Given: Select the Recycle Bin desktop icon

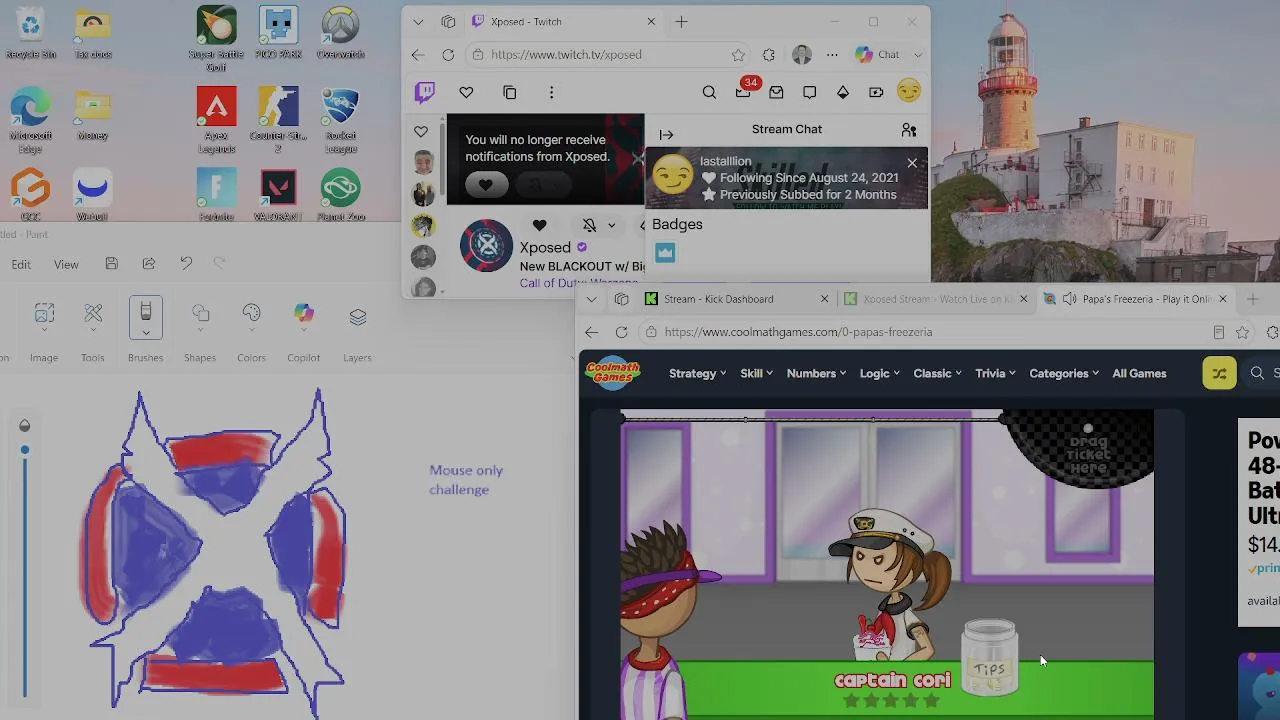Looking at the screenshot, I should coord(30,33).
